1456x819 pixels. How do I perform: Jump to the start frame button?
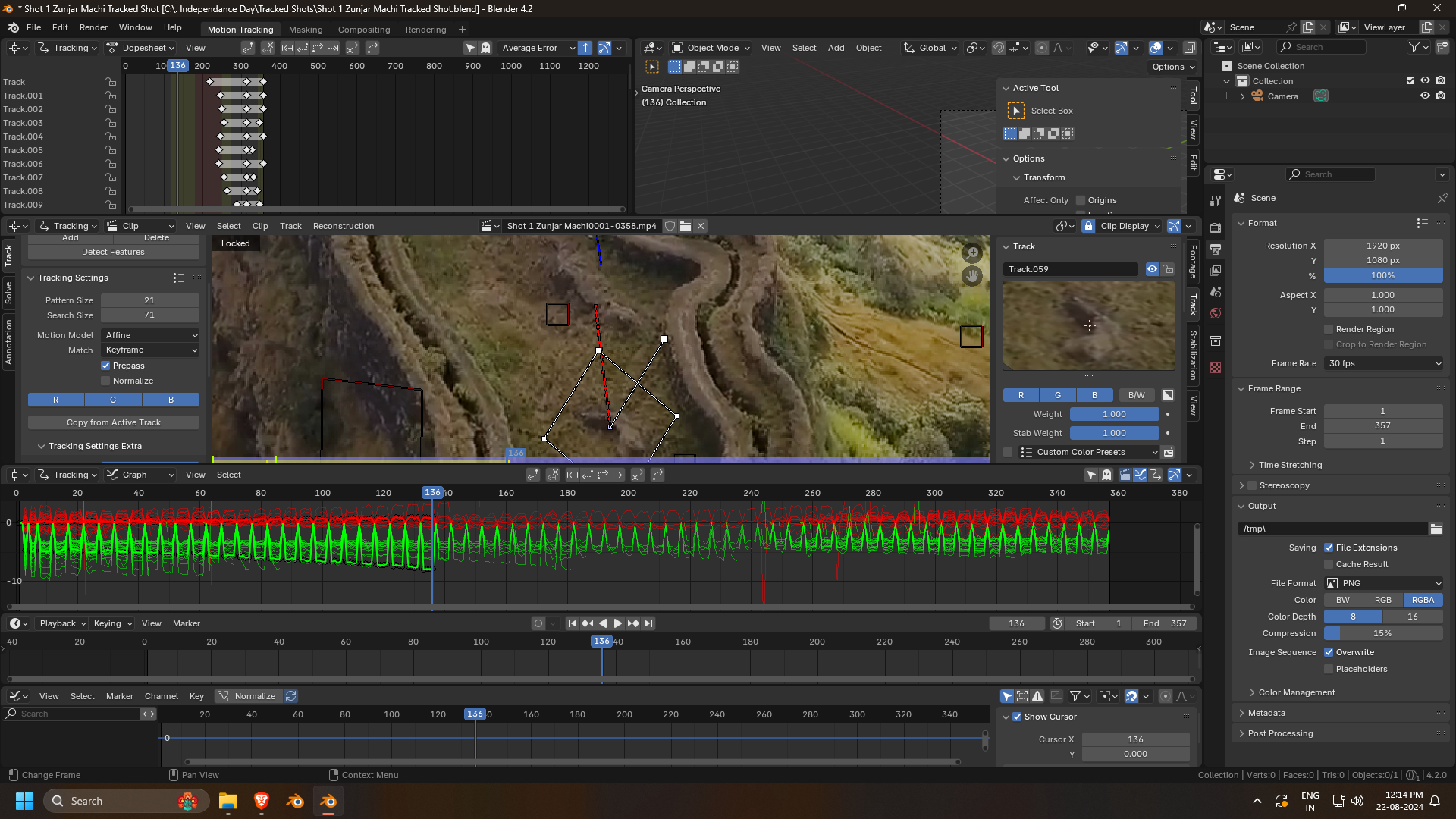573,623
